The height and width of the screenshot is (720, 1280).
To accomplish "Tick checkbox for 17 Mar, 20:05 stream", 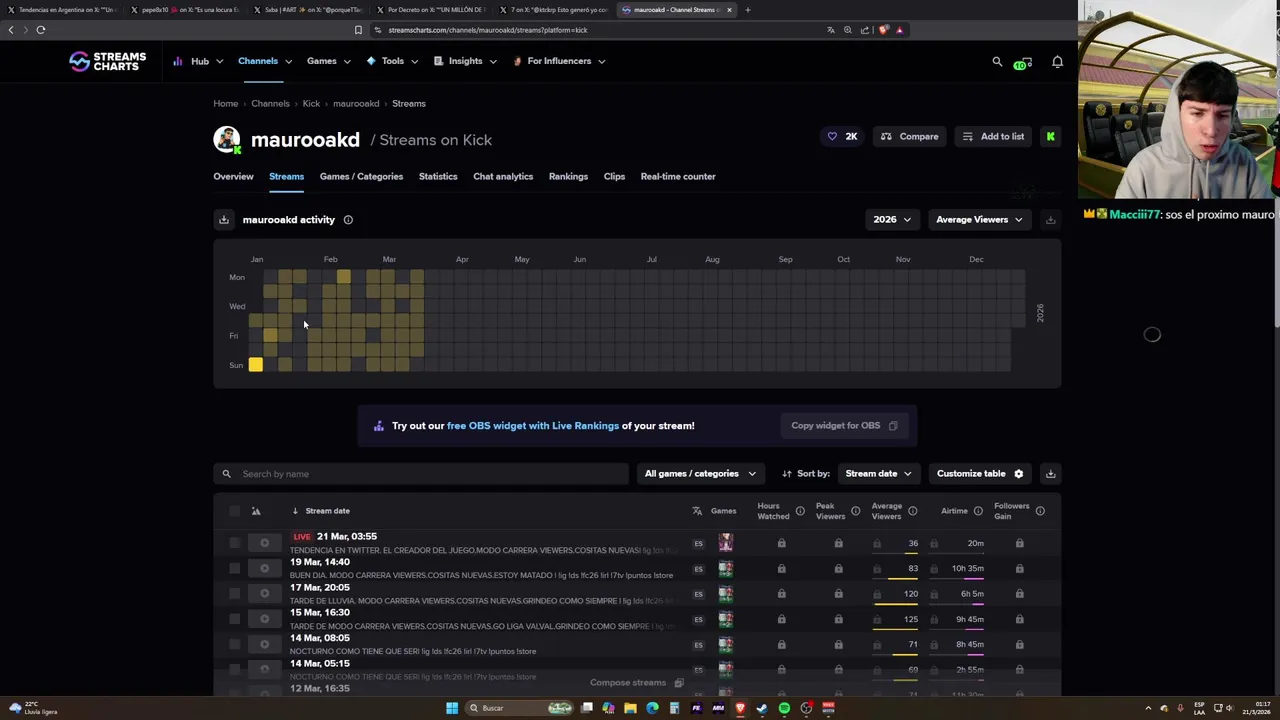I will (234, 594).
